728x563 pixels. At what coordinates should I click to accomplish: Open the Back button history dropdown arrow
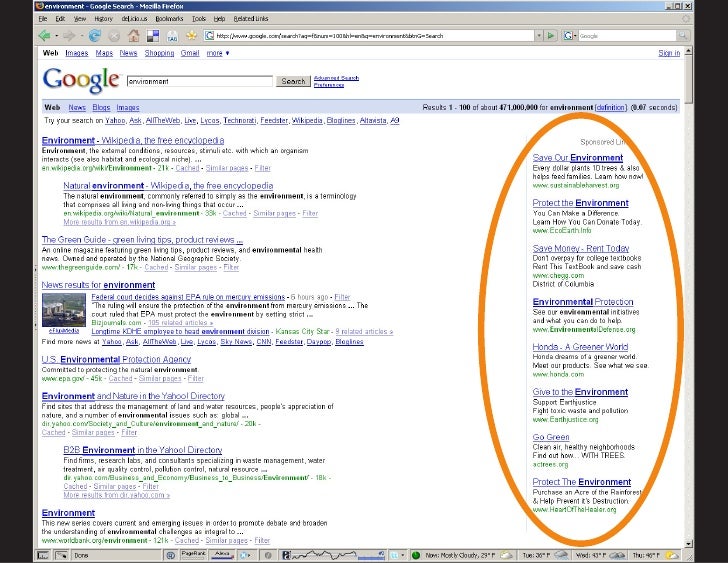point(57,36)
